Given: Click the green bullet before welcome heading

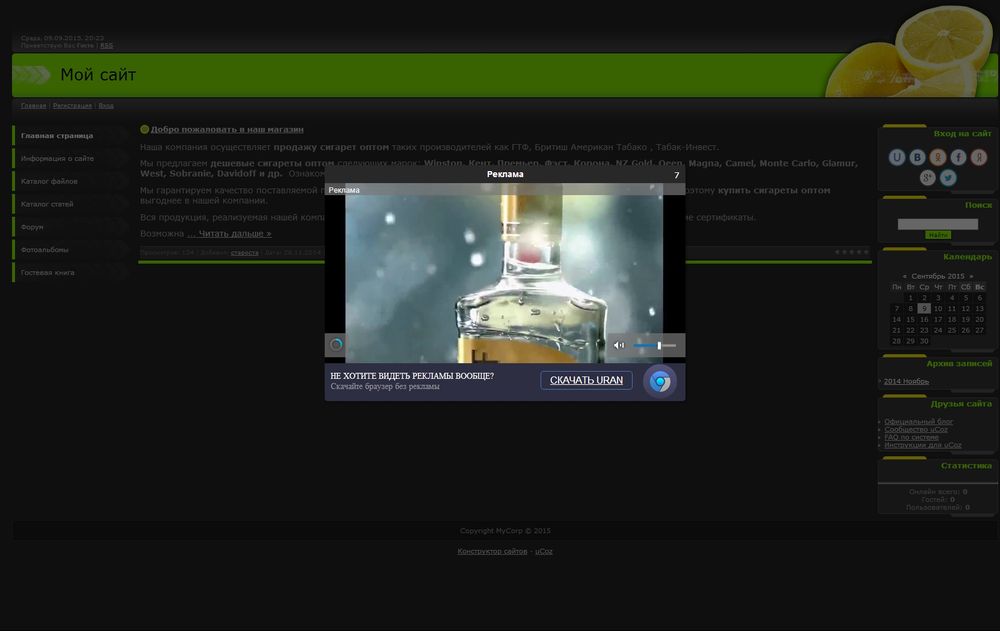Looking at the screenshot, I should 145,130.
